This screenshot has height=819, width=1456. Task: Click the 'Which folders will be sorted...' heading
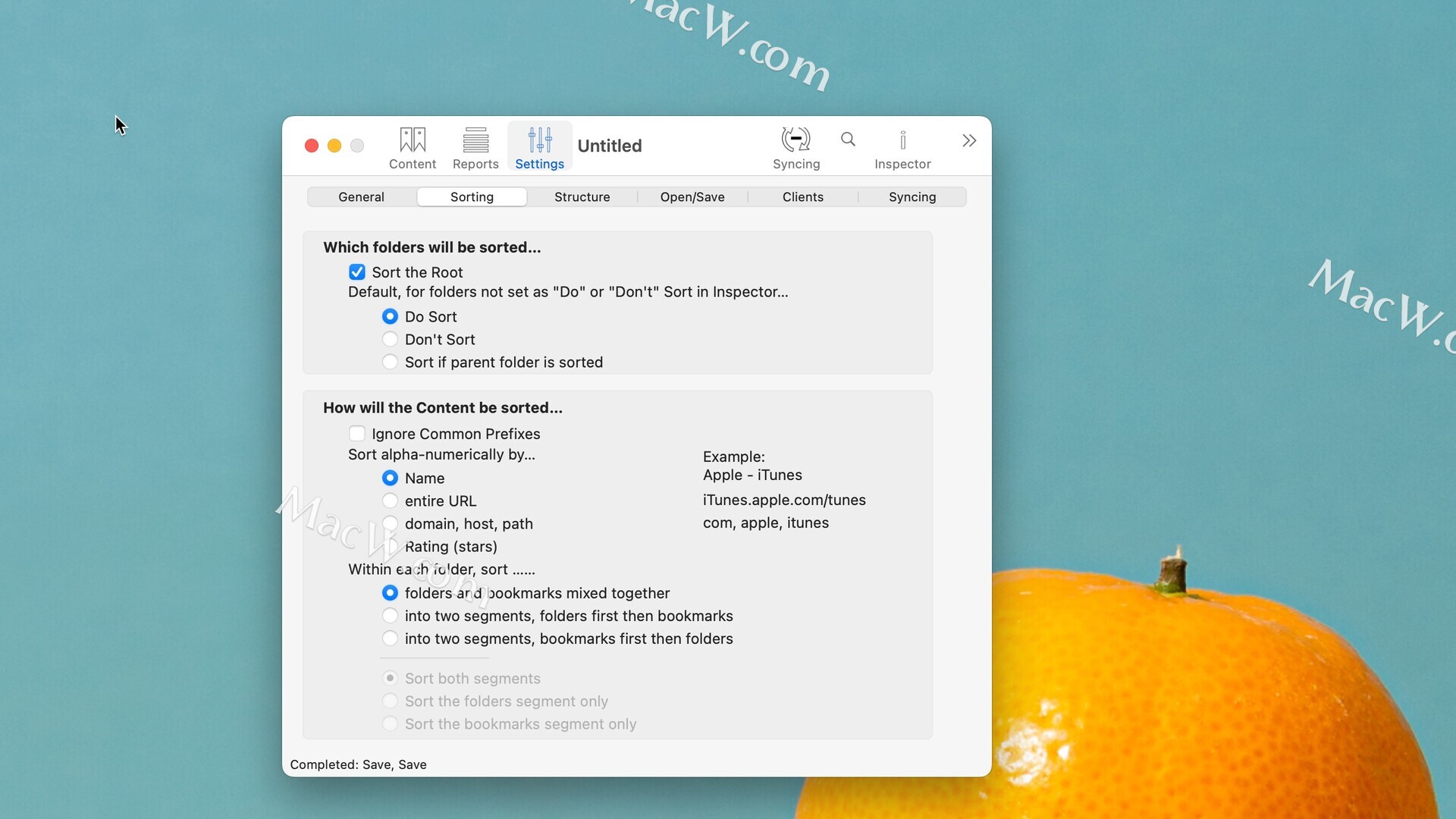(x=432, y=247)
